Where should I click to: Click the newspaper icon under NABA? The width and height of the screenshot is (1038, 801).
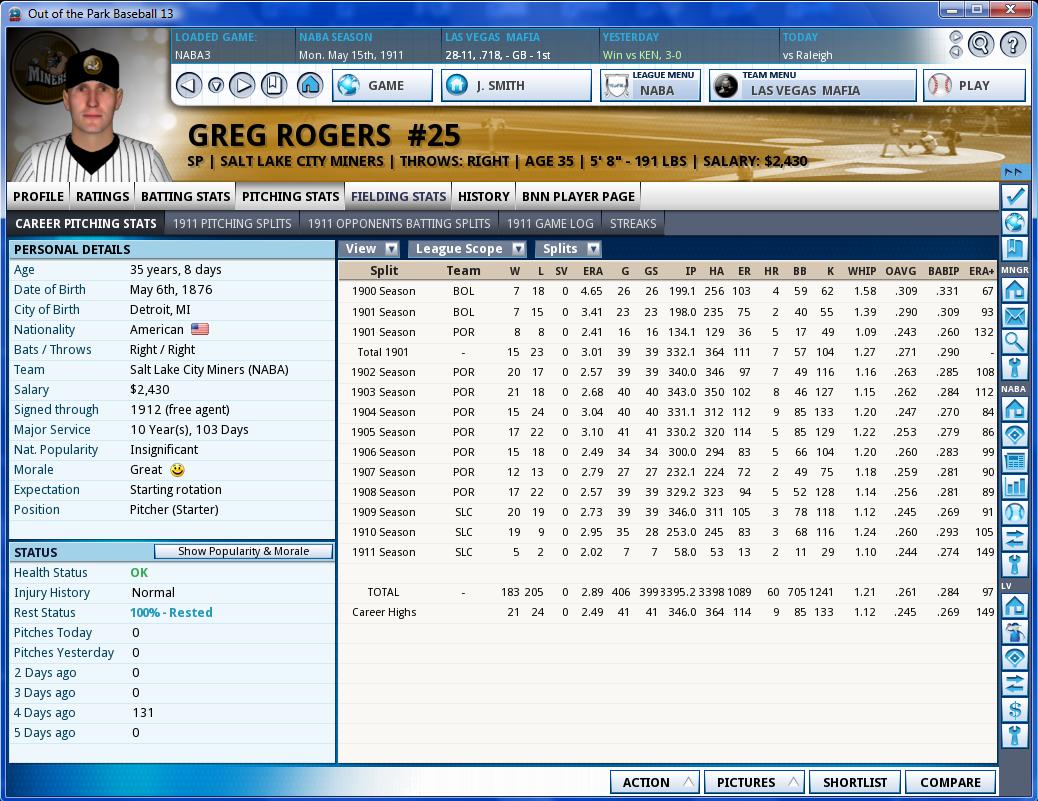(1014, 460)
